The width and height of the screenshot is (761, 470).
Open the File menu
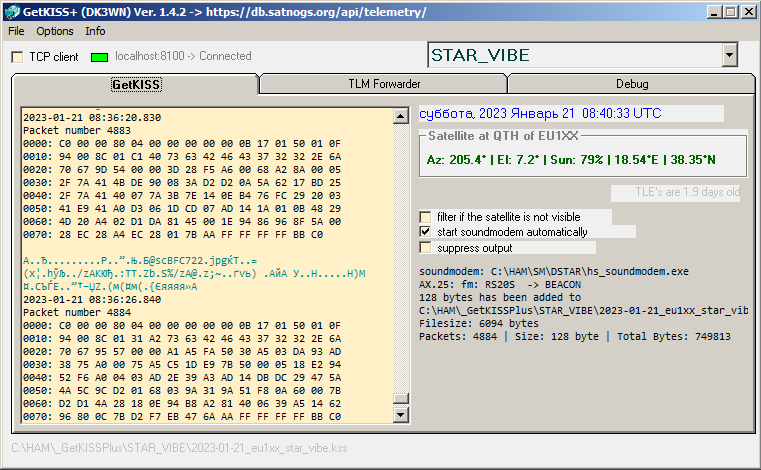16,31
